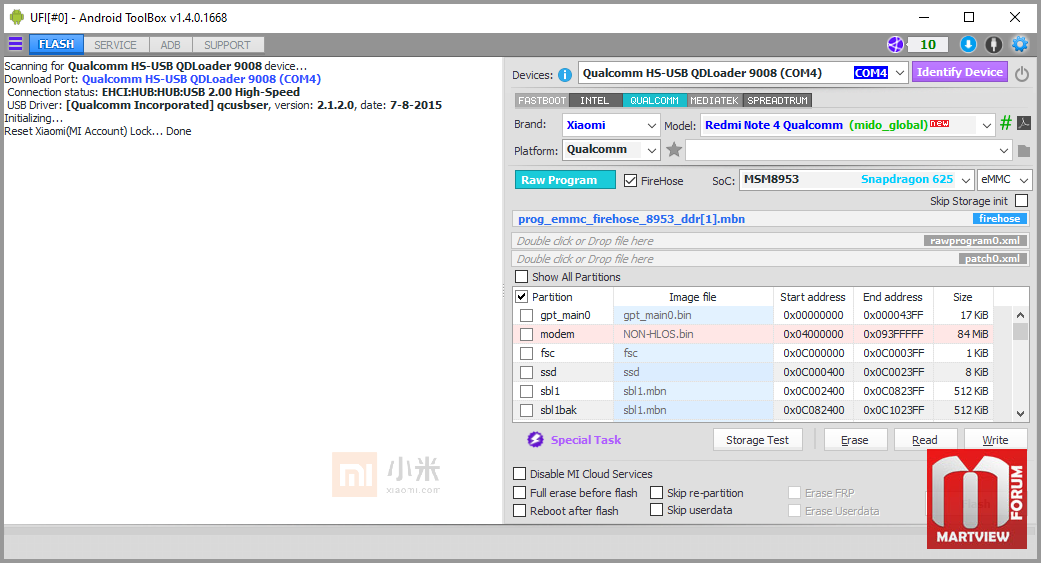Open the info about icon in header

994,44
